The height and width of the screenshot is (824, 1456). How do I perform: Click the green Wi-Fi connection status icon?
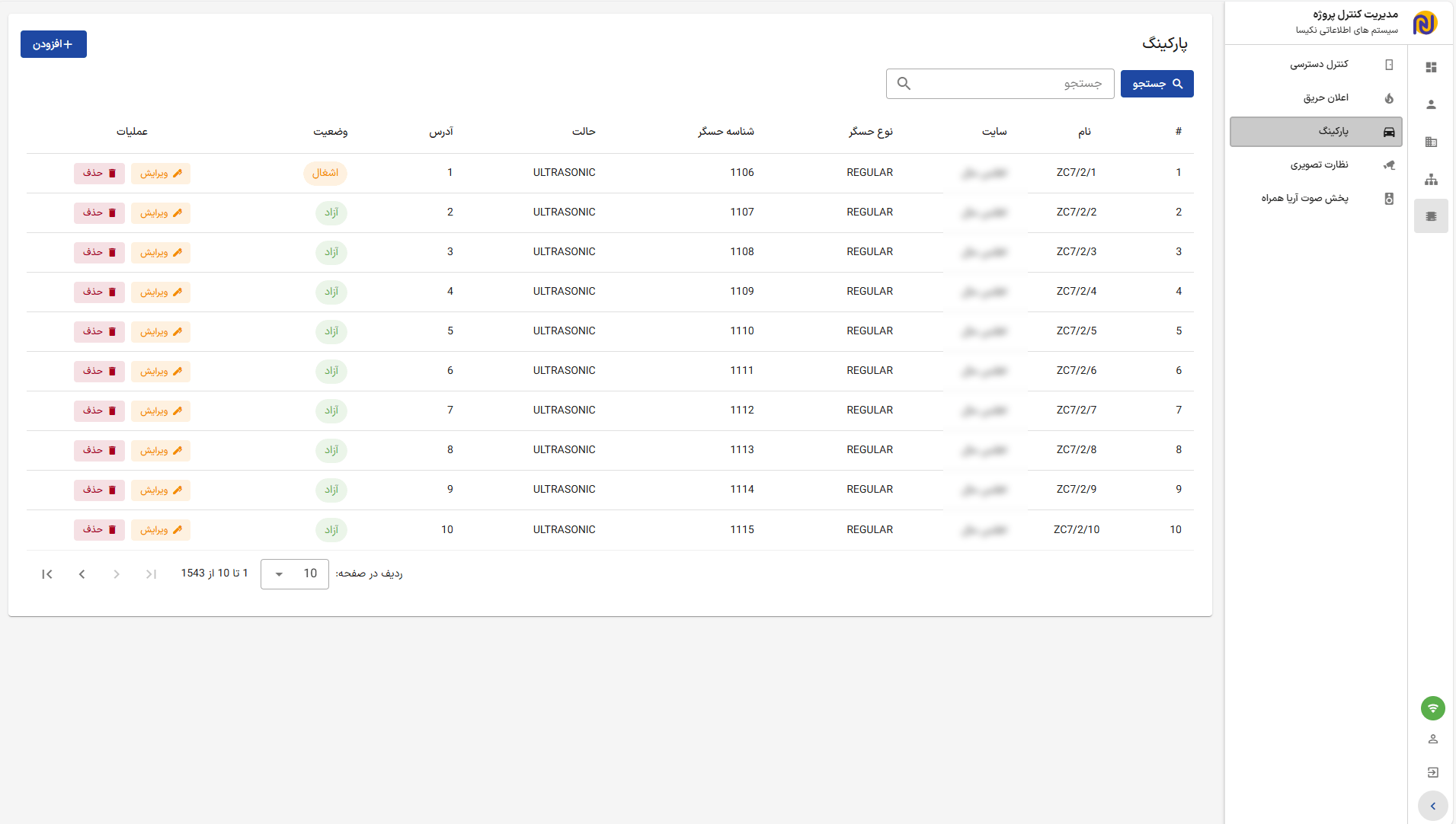click(1432, 708)
